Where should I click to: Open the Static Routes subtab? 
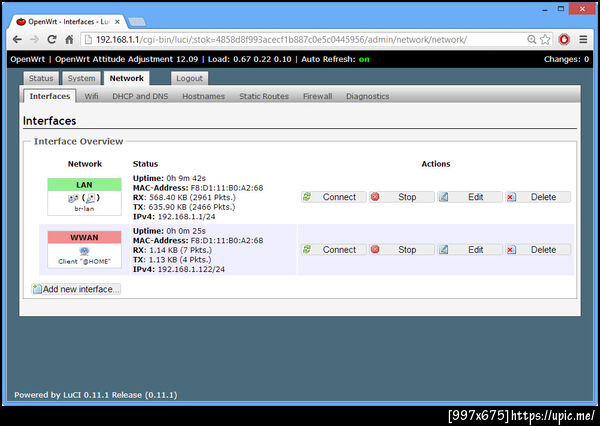[264, 96]
